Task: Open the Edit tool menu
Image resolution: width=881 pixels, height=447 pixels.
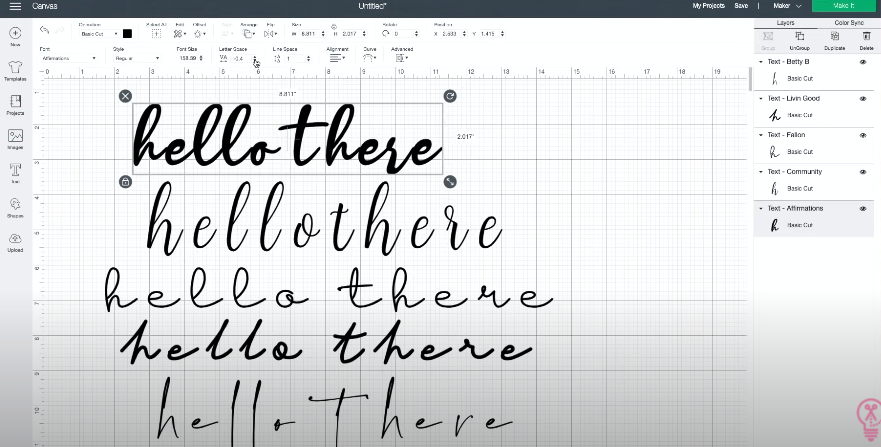Action: [179, 34]
